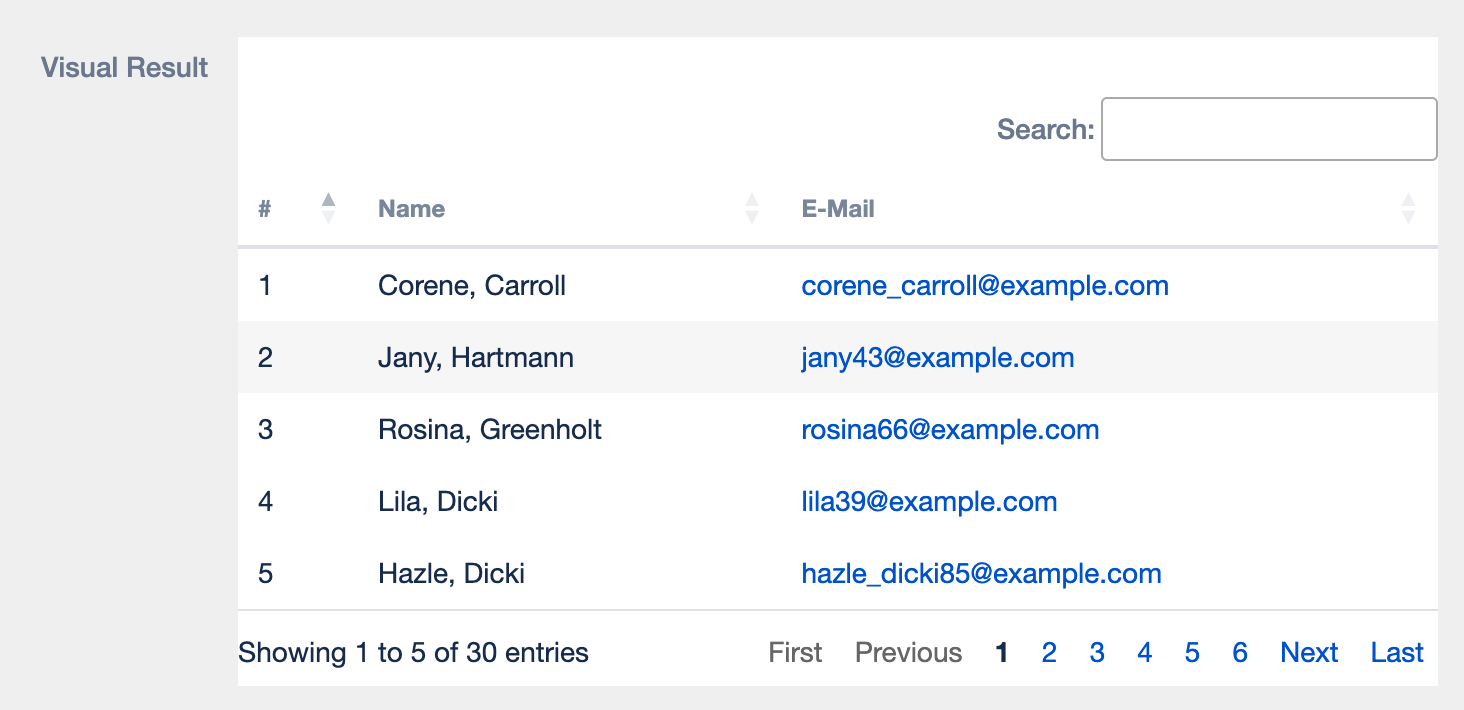Open hazle_dicki85@example.com email link

(x=981, y=574)
